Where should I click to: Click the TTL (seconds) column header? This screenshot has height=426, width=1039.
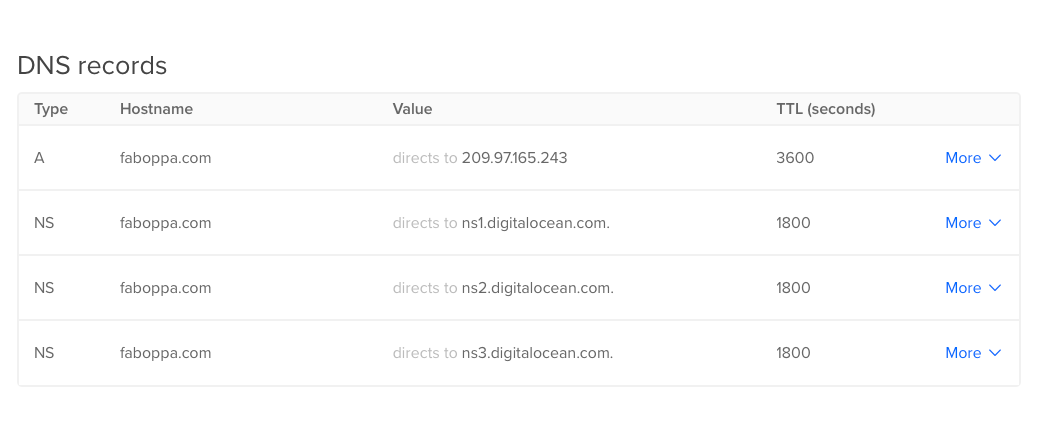pyautogui.click(x=826, y=109)
